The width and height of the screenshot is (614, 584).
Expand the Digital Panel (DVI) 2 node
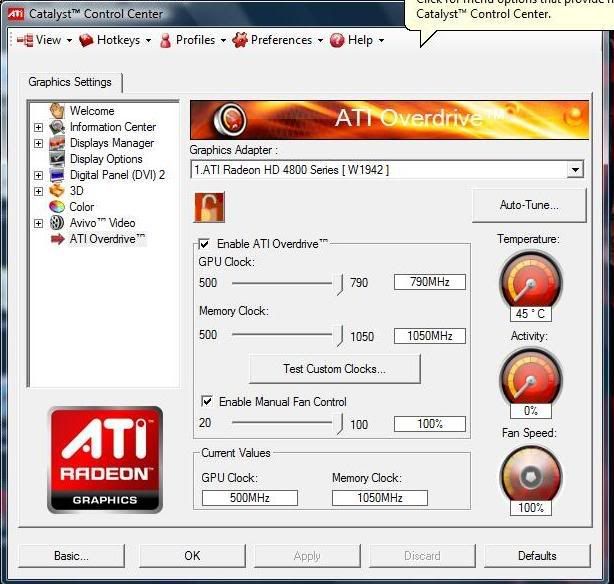[38, 175]
